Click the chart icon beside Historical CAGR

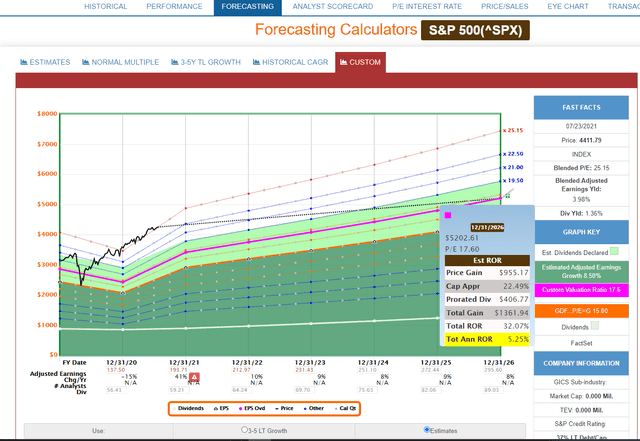pyautogui.click(x=256, y=62)
